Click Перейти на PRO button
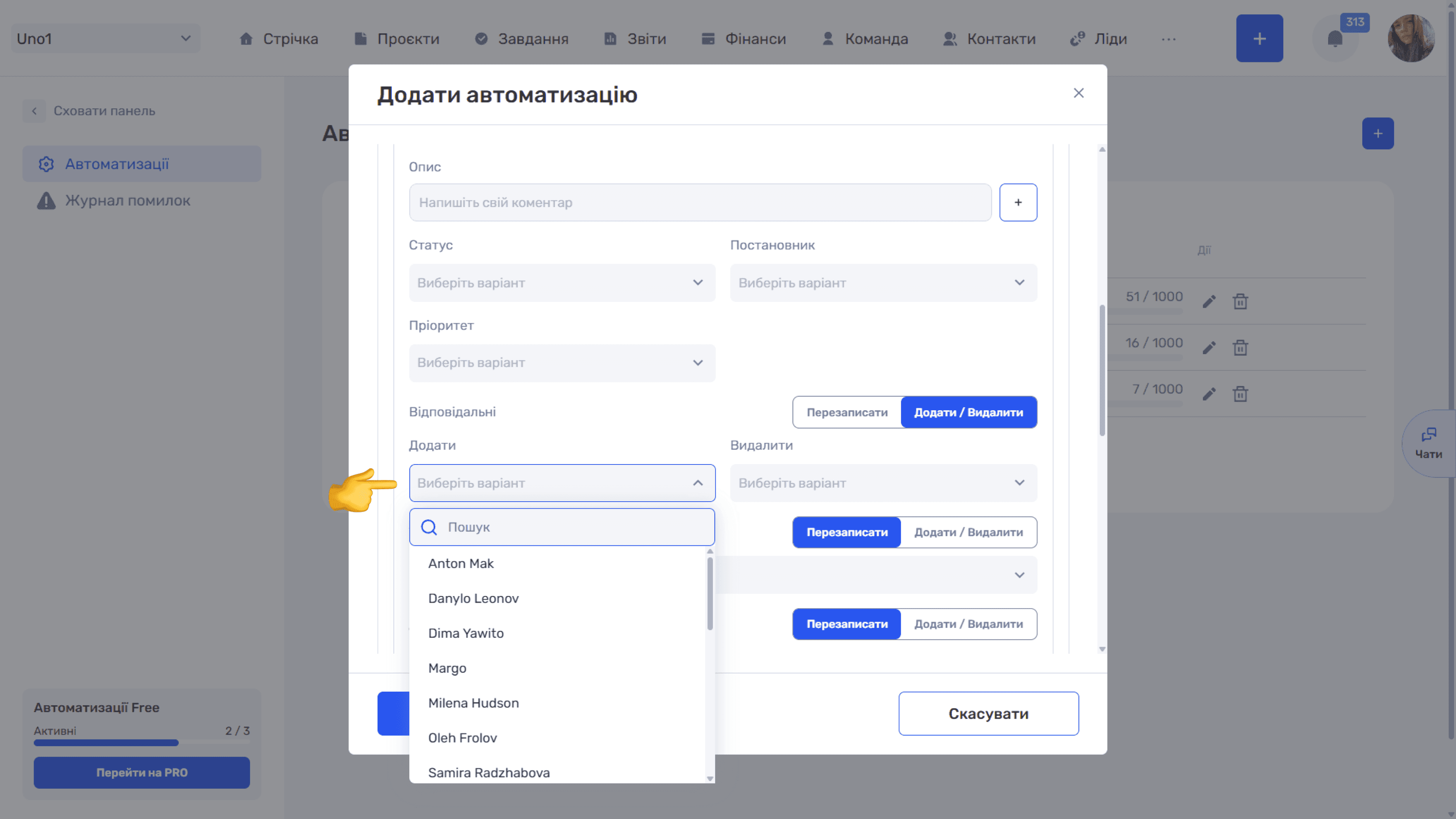Image resolution: width=1456 pixels, height=819 pixels. pos(141,772)
